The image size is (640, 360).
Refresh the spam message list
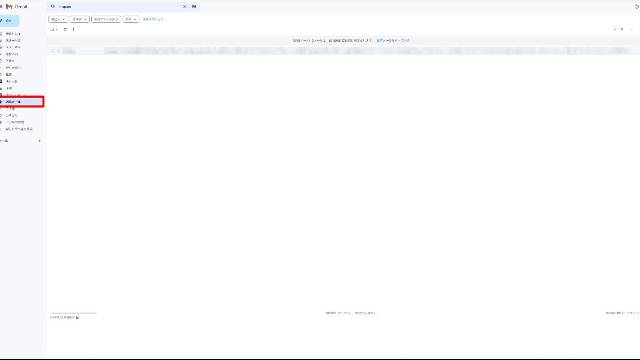[x=65, y=29]
